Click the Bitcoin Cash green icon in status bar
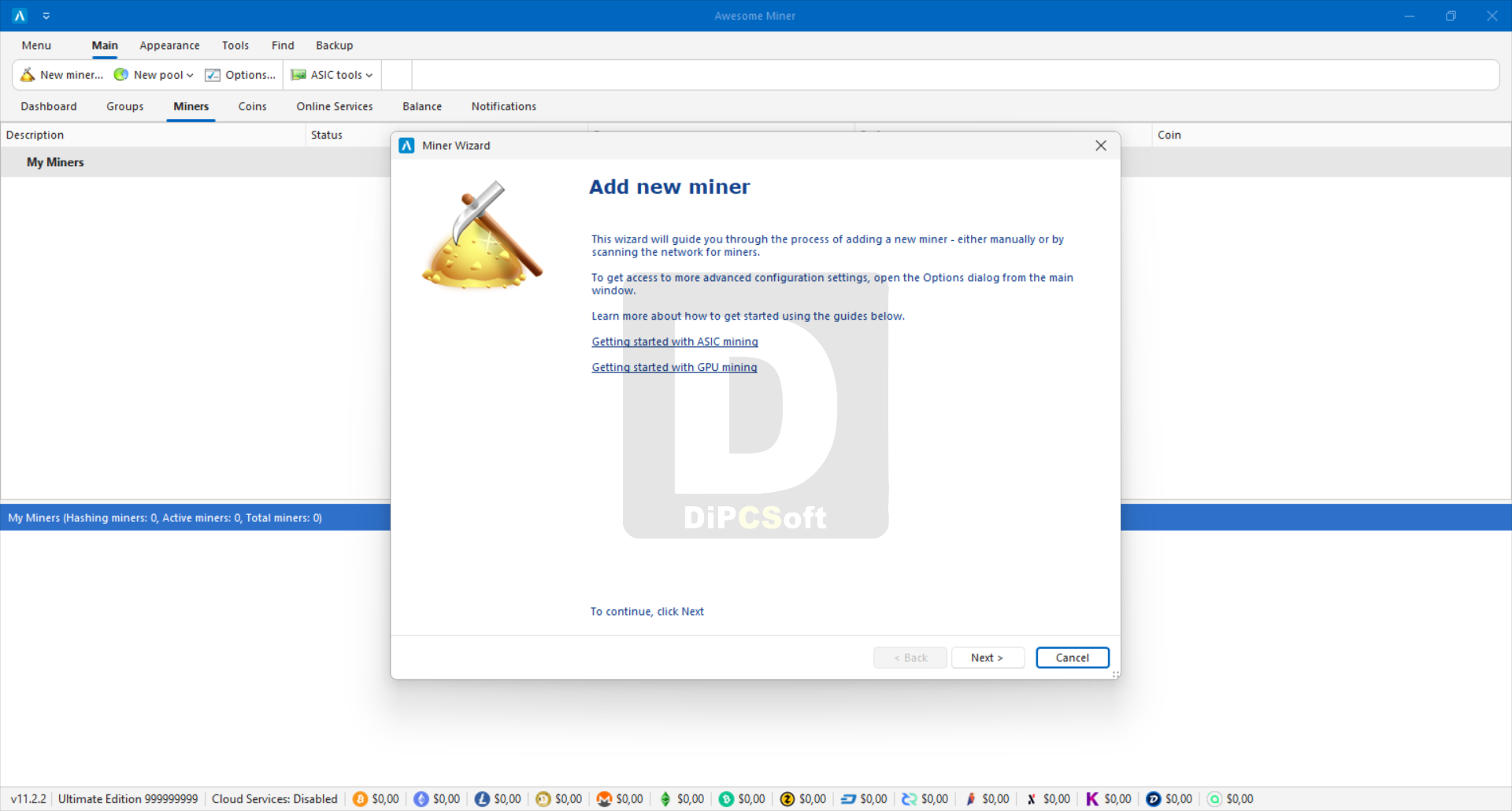Screen dimensions: 1512x811 [x=726, y=799]
